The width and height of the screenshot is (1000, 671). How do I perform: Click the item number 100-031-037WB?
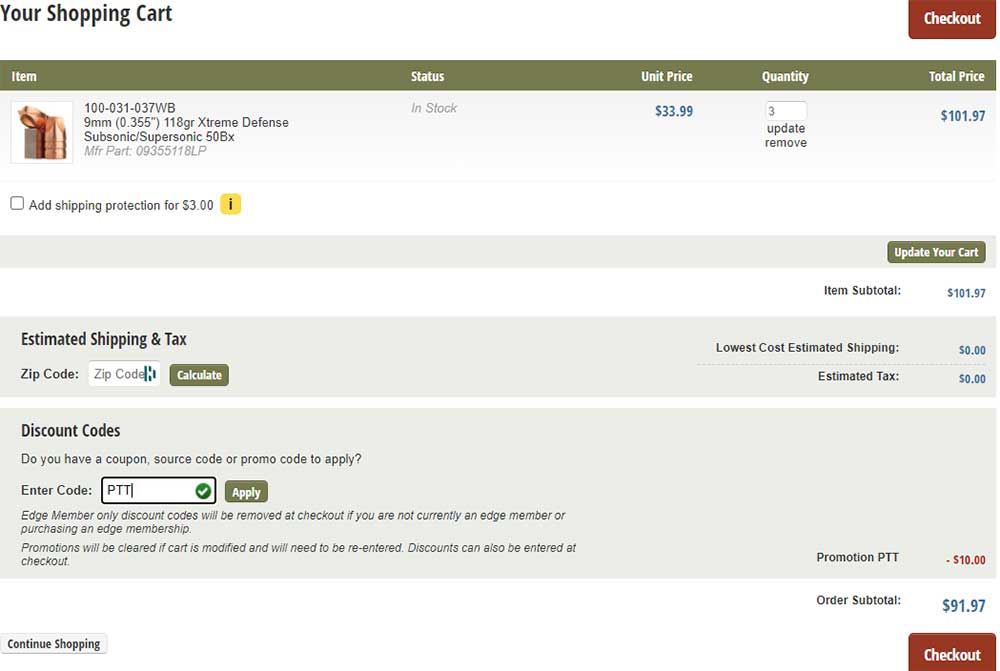click(x=130, y=108)
